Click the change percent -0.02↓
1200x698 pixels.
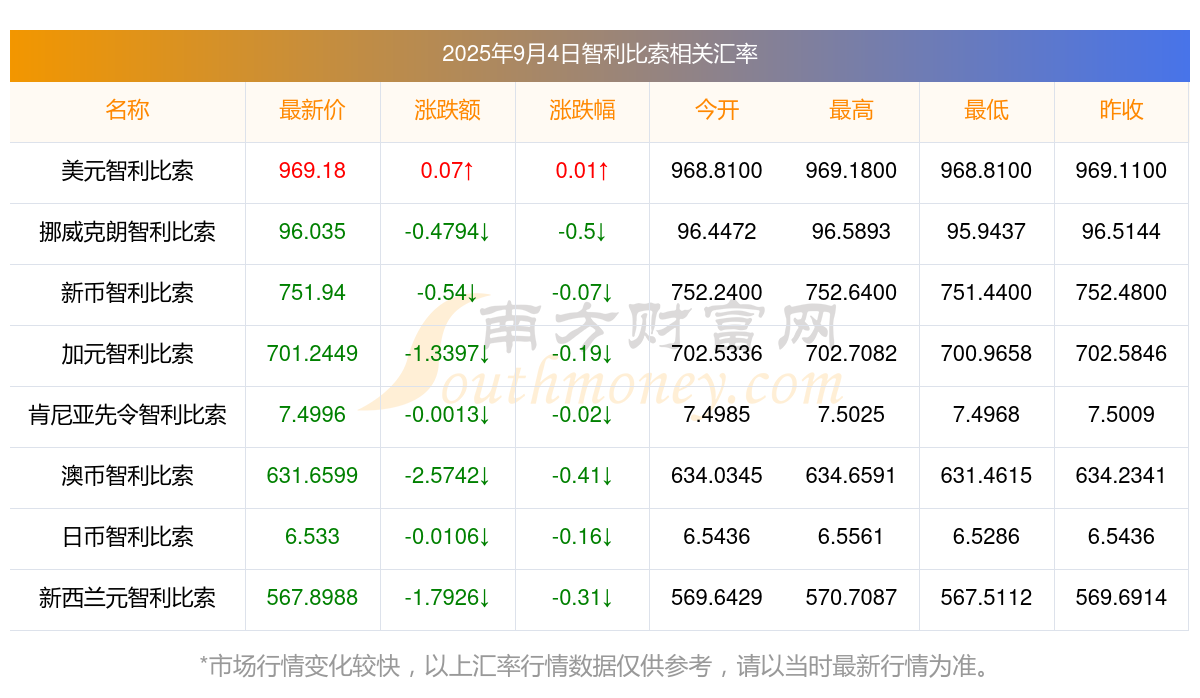(x=582, y=415)
